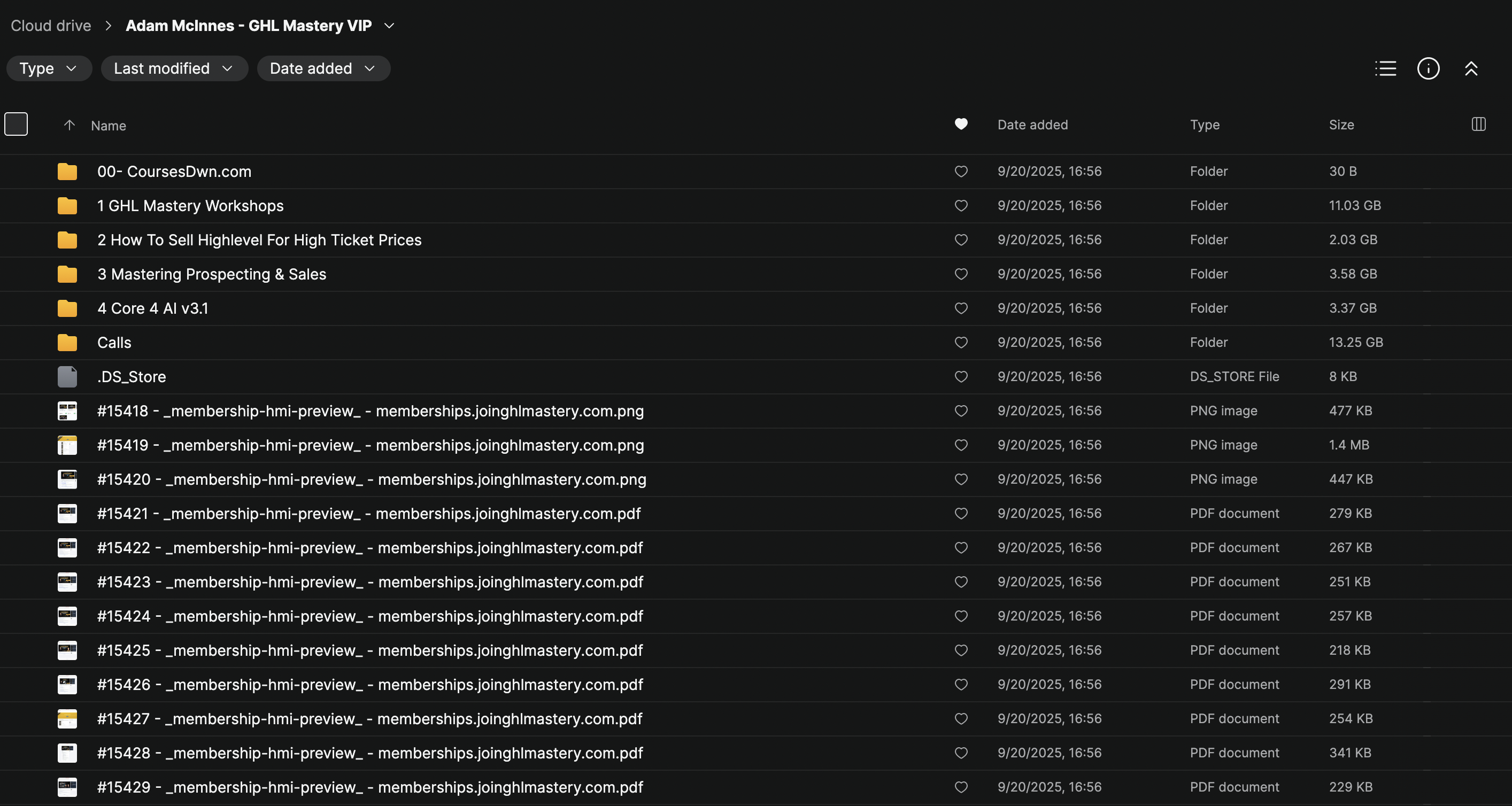Sort by favorites heart header
Viewport: 1512px width, 806px height.
pyautogui.click(x=961, y=124)
